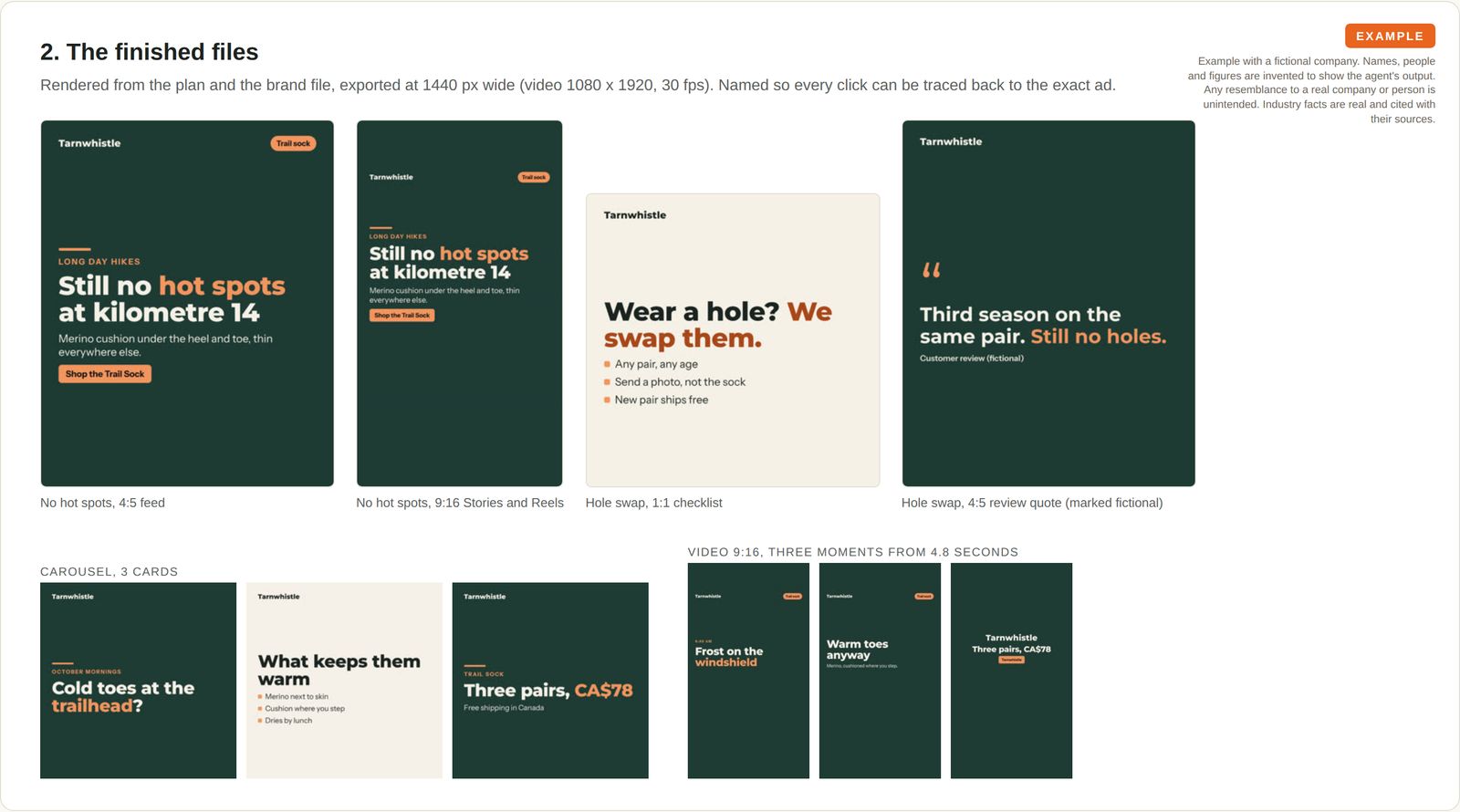Click the Shop the Trail Sock button in the 4:5 feed ad
The image size is (1460, 812).
(105, 374)
